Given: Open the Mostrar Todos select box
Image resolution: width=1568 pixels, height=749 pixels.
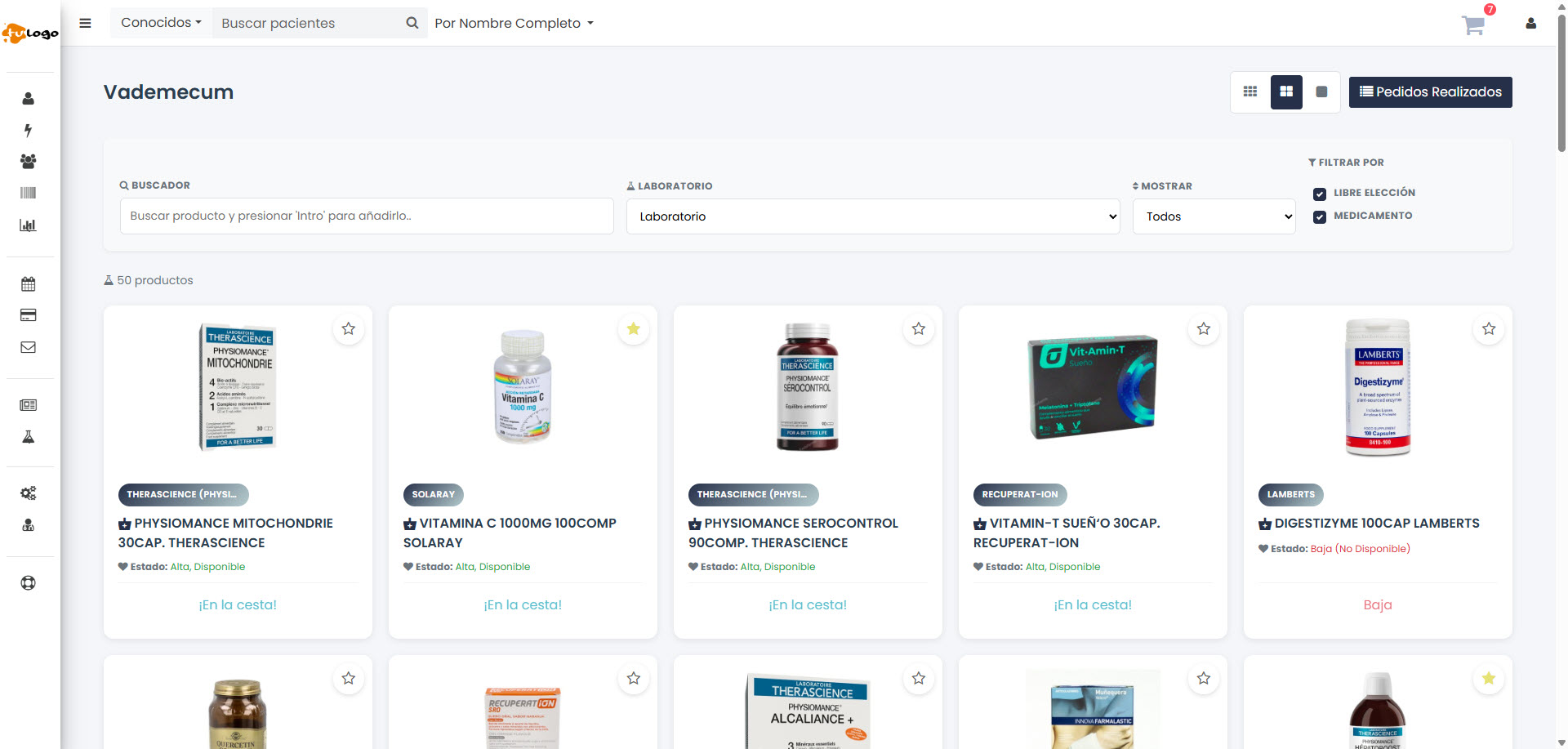Looking at the screenshot, I should coord(1214,216).
